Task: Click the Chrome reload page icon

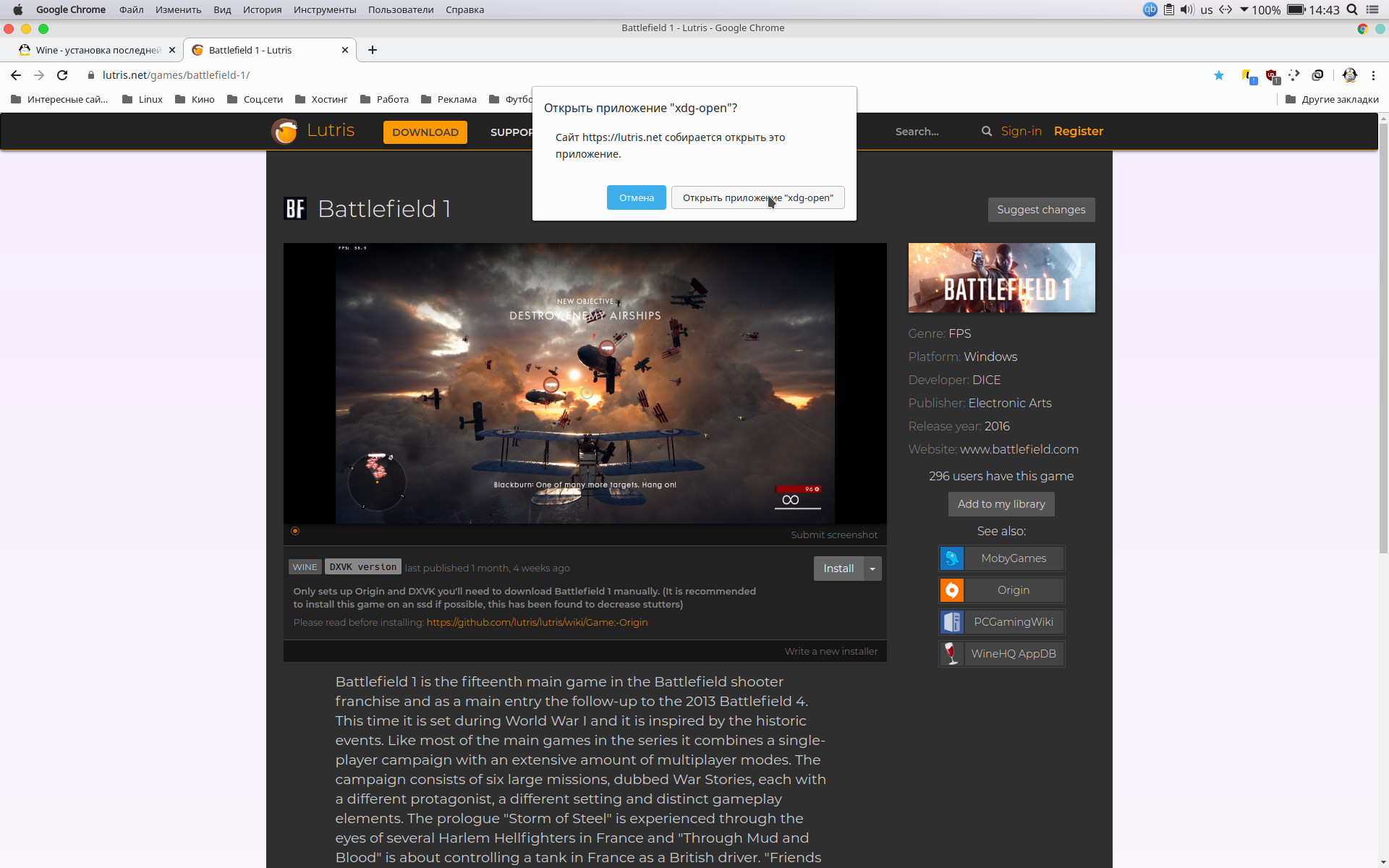Action: point(62,74)
